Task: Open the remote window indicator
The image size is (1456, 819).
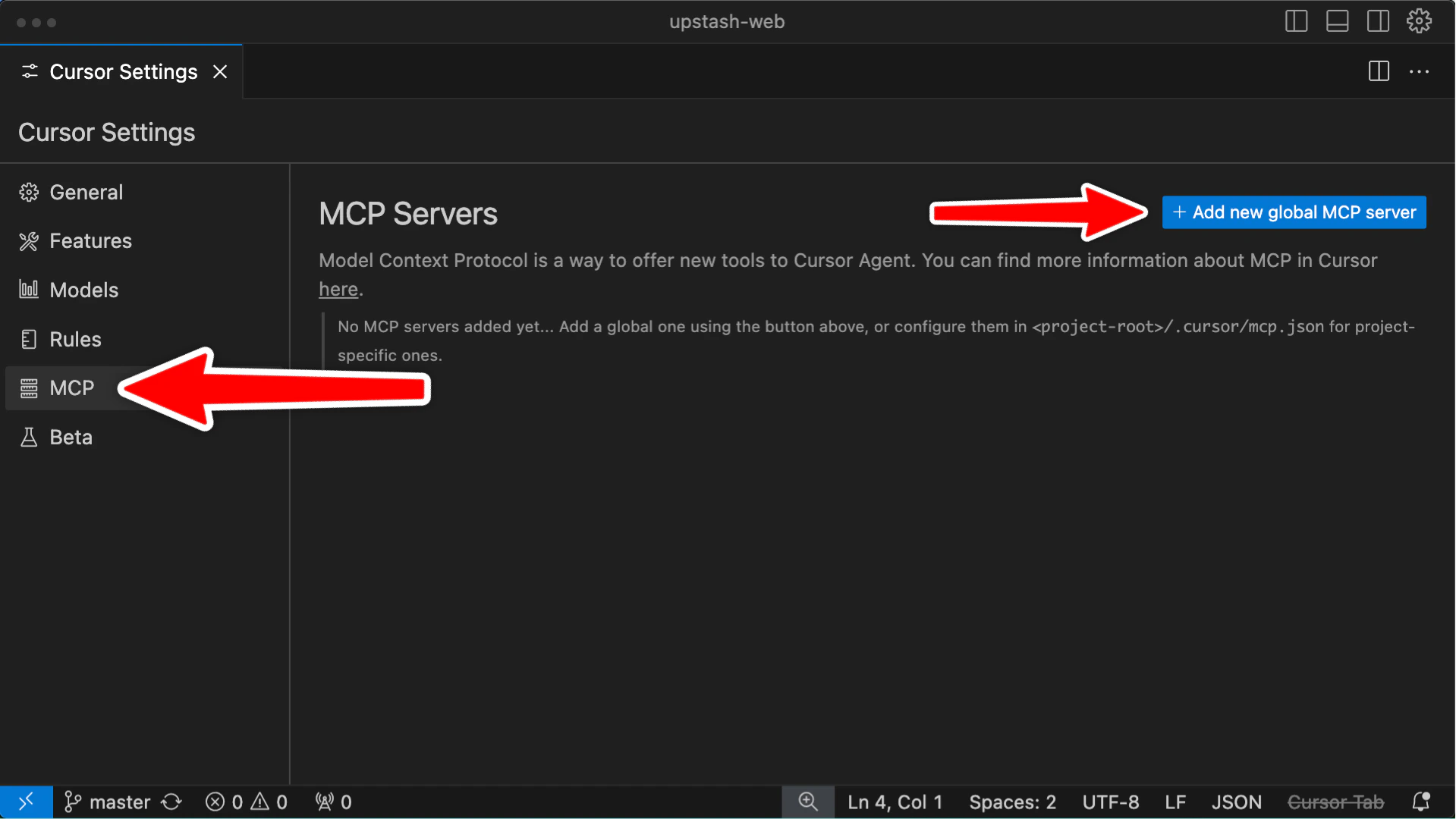Action: click(26, 802)
